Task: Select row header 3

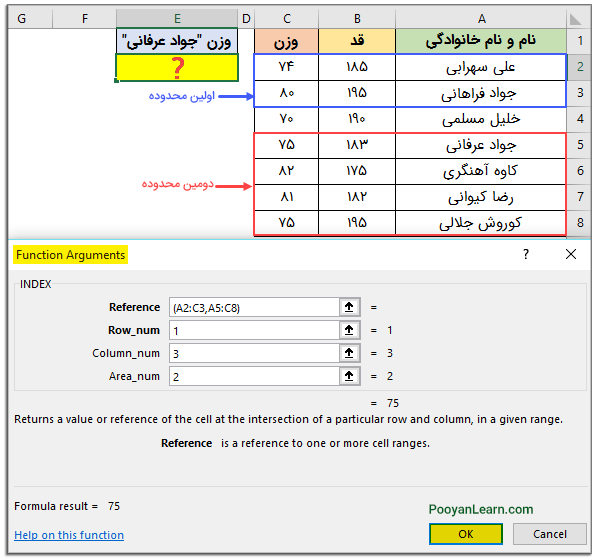Action: (x=579, y=93)
